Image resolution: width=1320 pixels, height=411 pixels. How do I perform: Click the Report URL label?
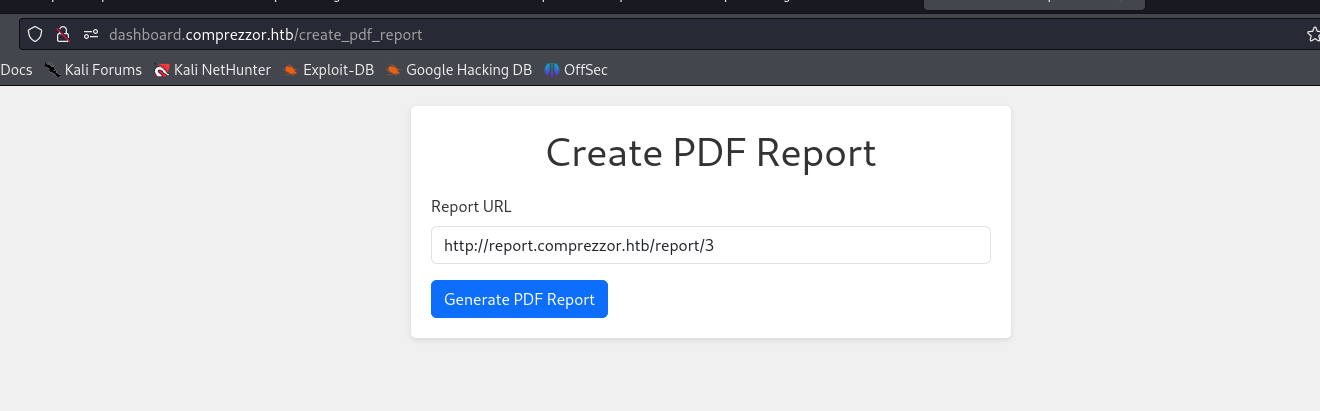coord(471,207)
